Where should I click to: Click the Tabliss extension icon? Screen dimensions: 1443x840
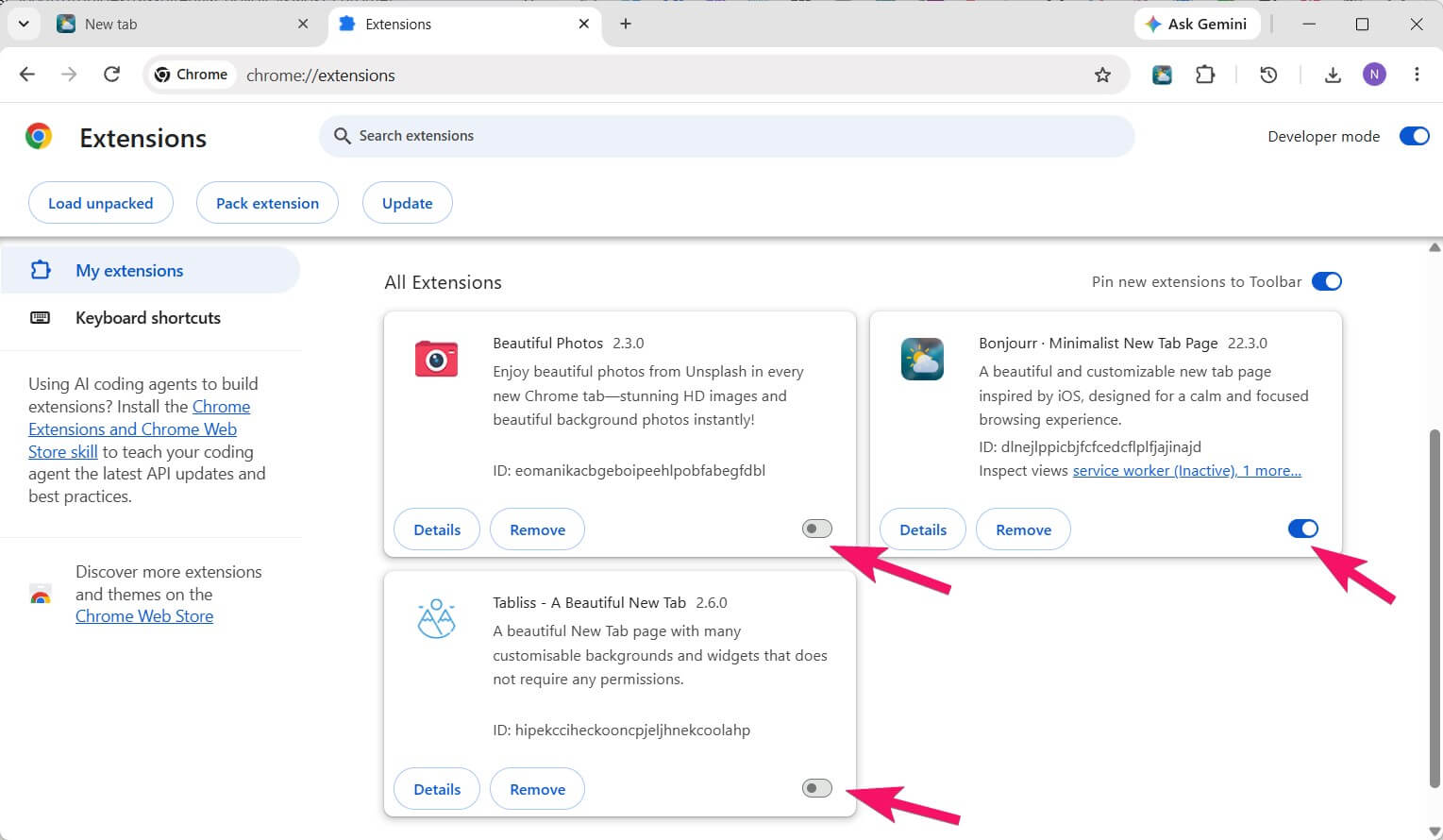click(x=436, y=619)
